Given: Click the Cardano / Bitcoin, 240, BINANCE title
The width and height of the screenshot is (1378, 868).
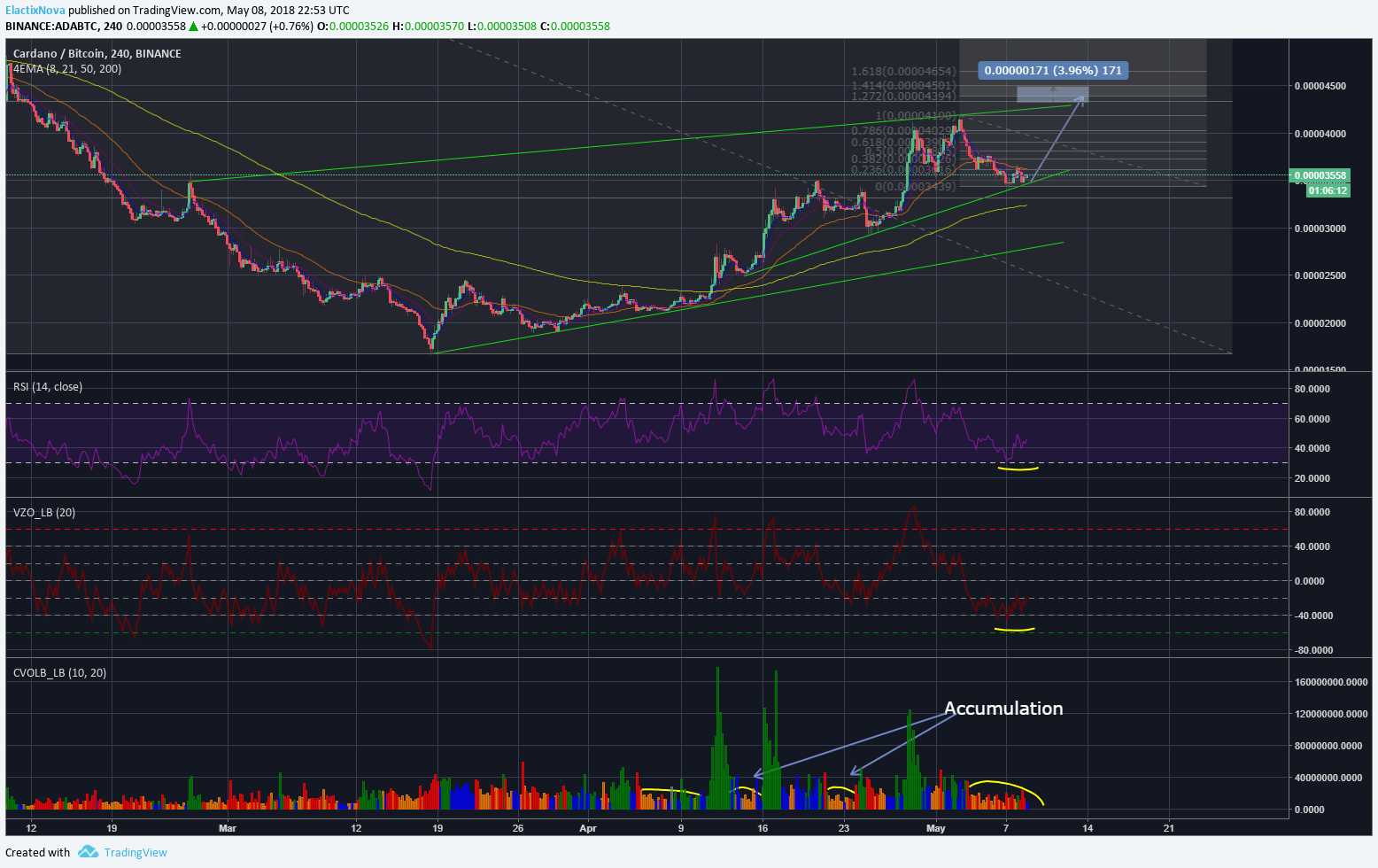Looking at the screenshot, I should pyautogui.click(x=97, y=53).
